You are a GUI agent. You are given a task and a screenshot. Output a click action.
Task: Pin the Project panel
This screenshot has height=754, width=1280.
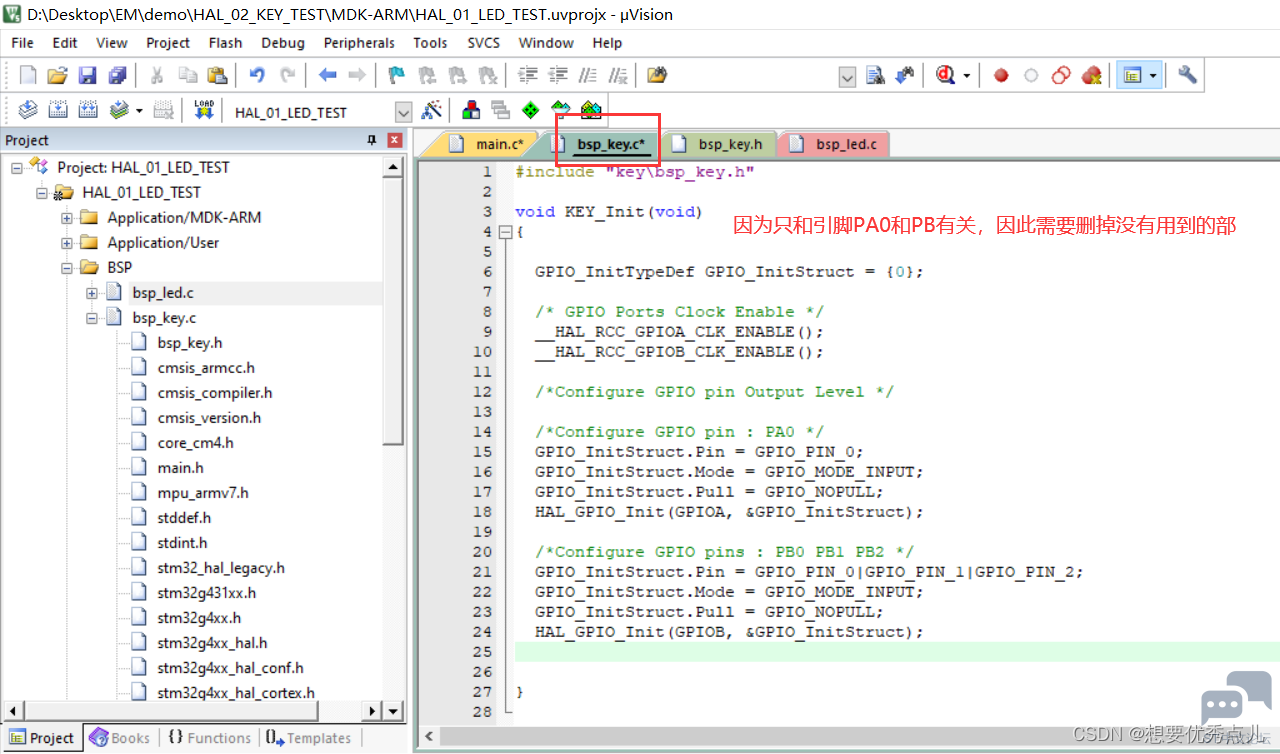coord(373,140)
